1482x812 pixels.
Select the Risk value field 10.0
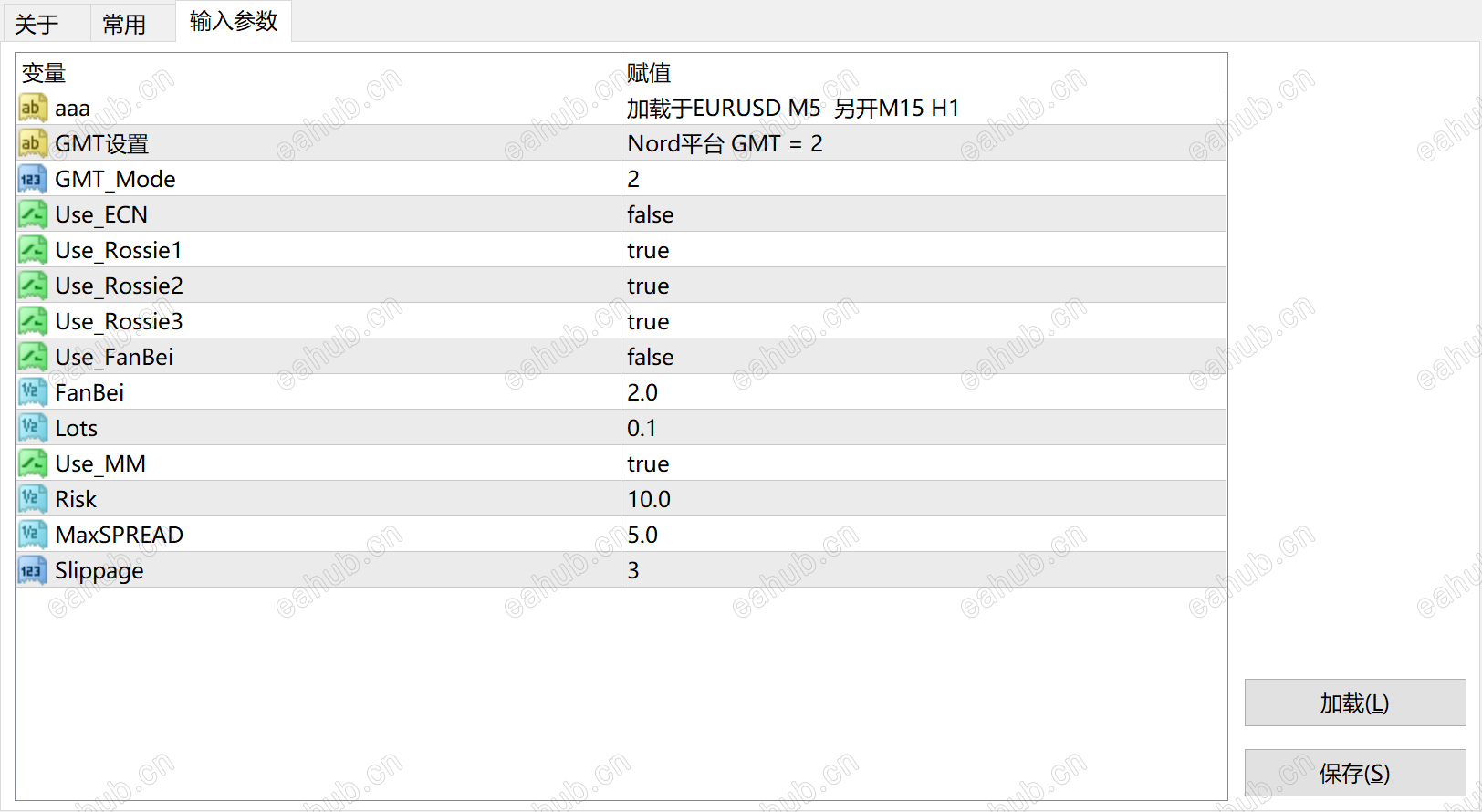(x=922, y=499)
